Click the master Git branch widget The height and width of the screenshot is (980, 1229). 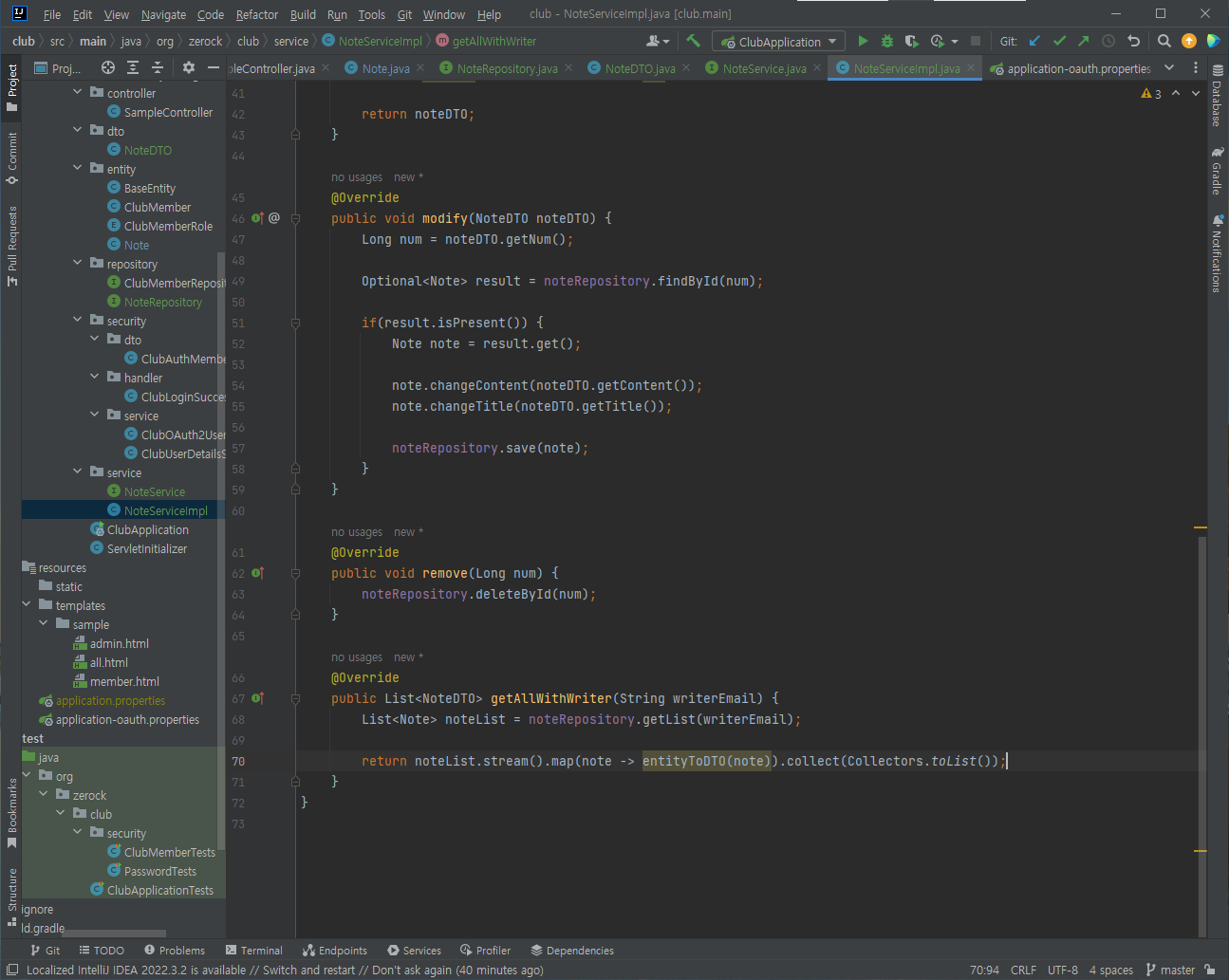click(x=1170, y=970)
